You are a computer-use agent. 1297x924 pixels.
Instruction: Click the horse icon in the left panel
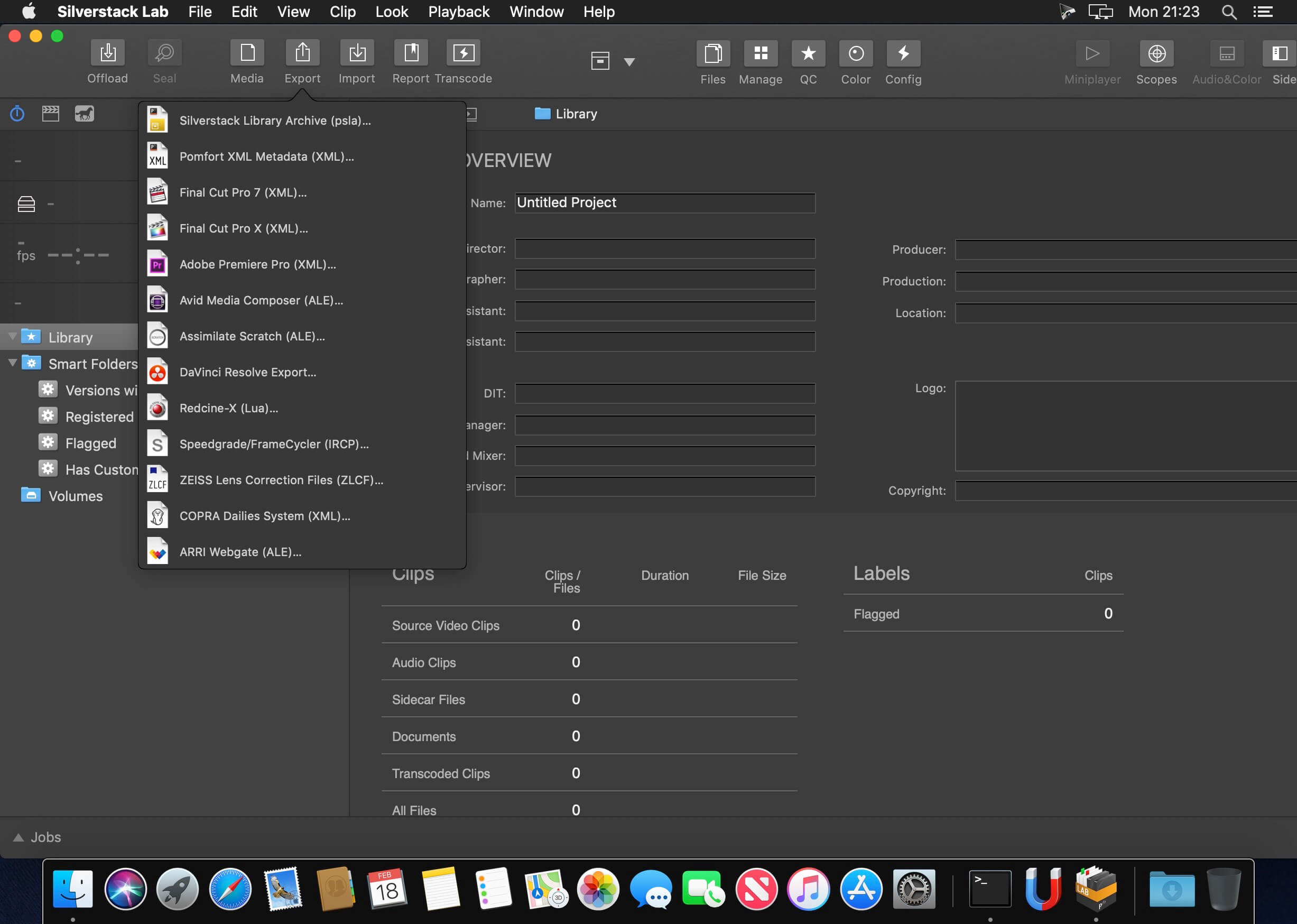tap(84, 114)
